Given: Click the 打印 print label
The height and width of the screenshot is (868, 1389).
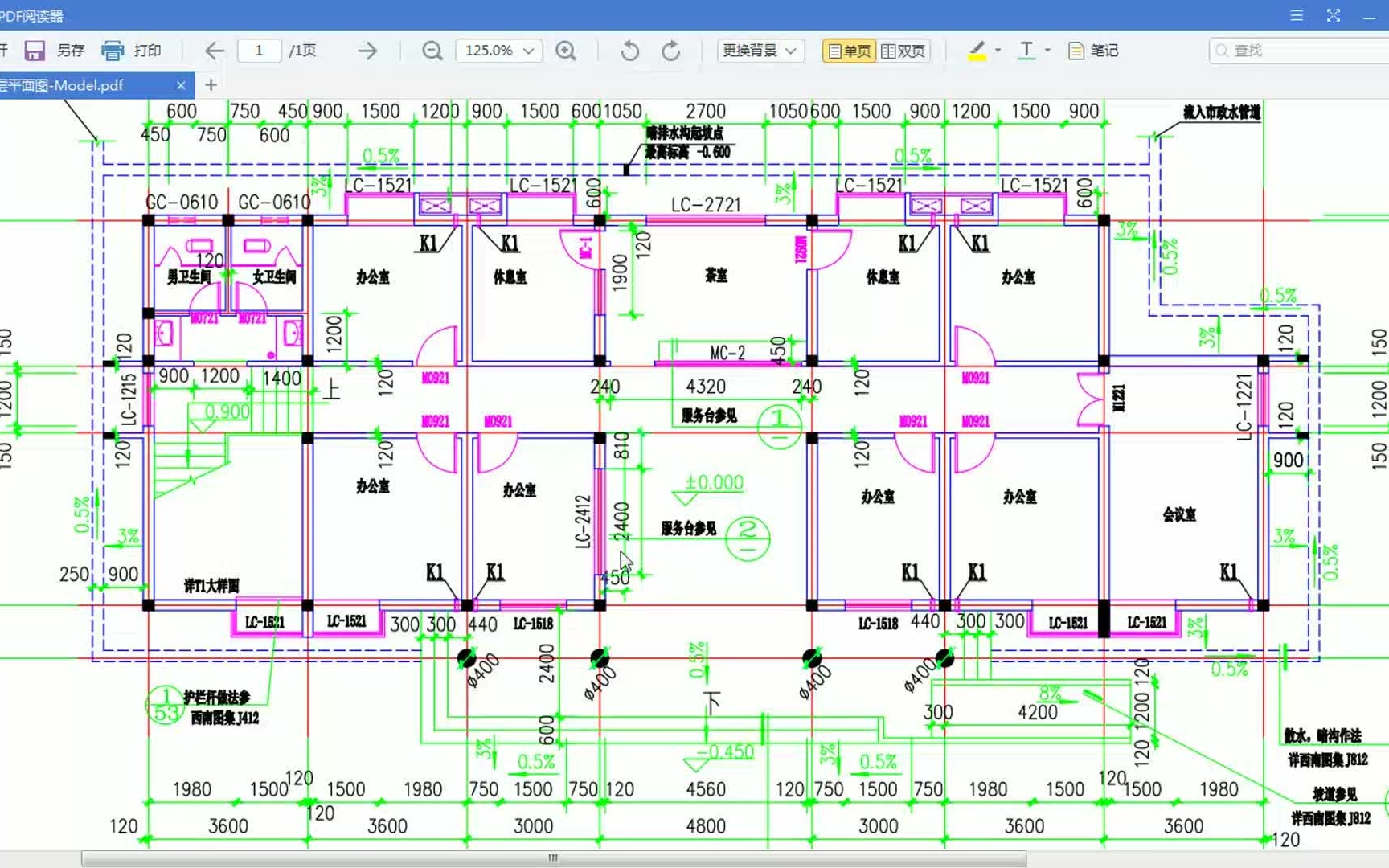Looking at the screenshot, I should click(x=147, y=51).
